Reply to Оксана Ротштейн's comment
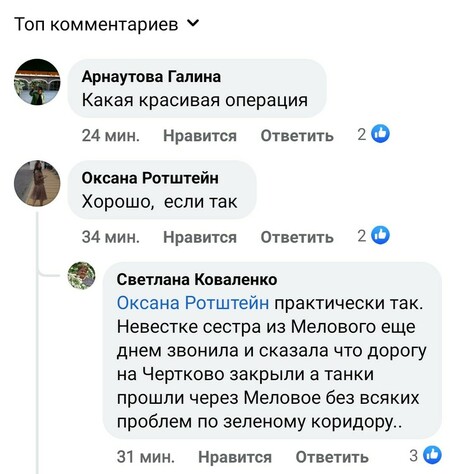The width and height of the screenshot is (456, 474). click(297, 237)
